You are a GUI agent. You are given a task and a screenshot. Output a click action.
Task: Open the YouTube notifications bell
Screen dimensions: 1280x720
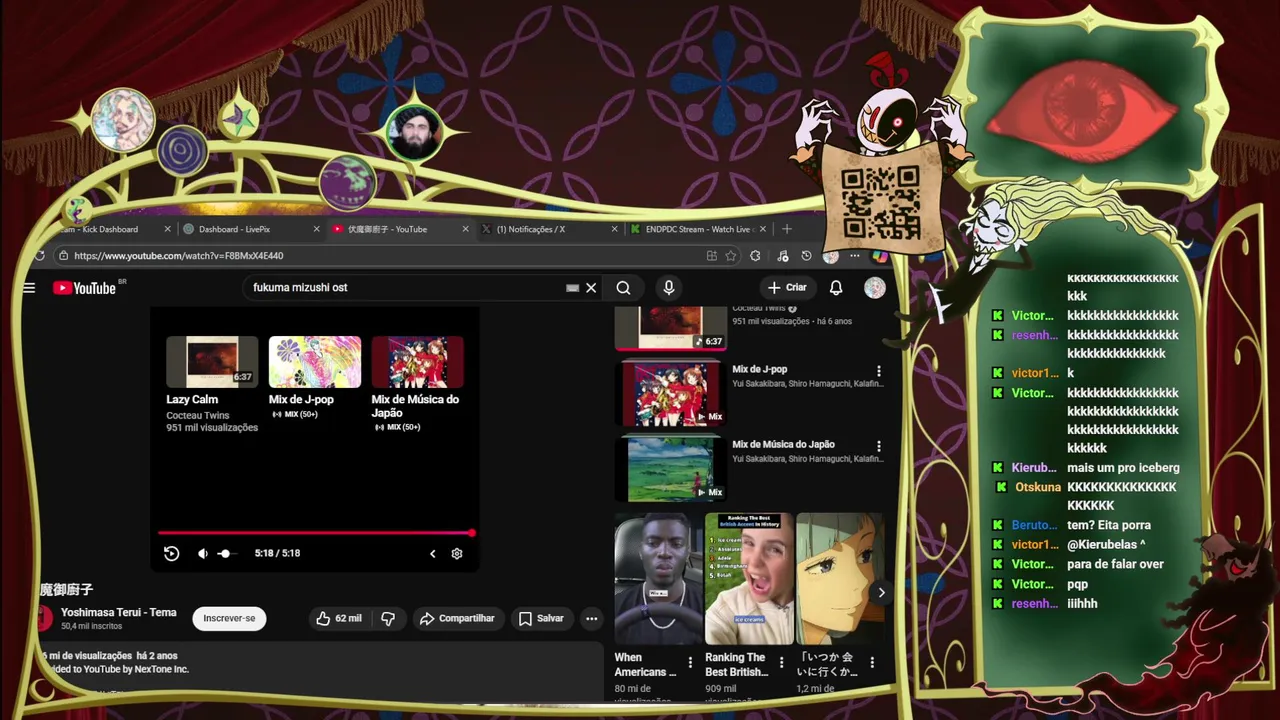tap(836, 288)
